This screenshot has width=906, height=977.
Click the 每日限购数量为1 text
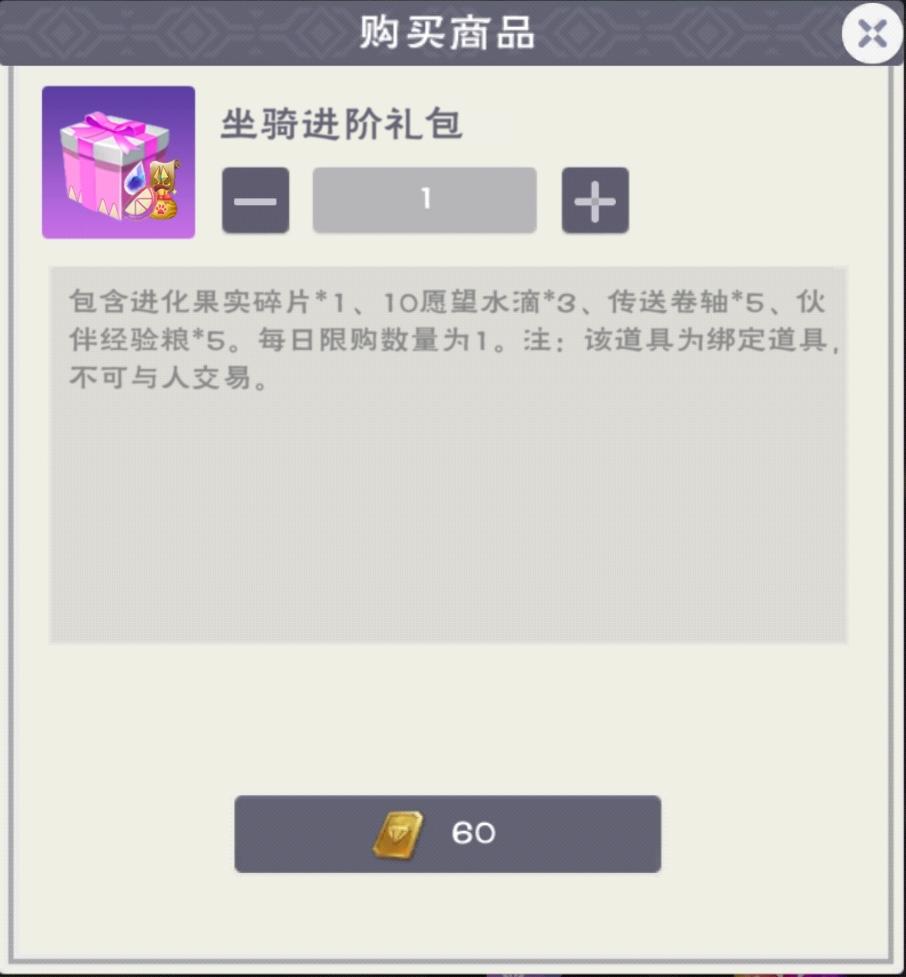[x=373, y=340]
